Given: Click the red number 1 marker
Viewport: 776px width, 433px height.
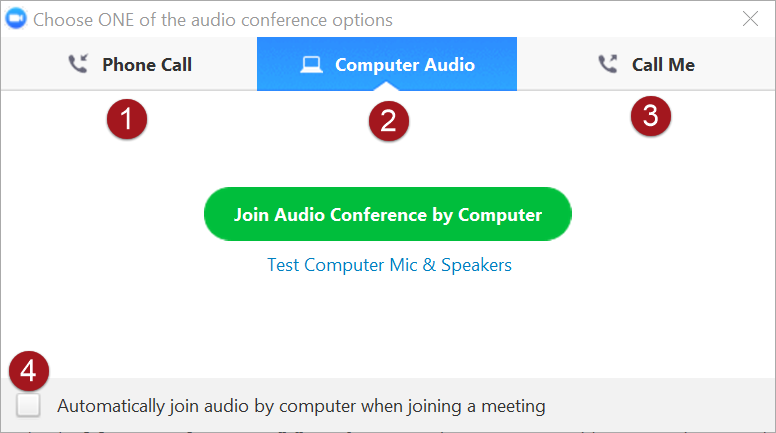Looking at the screenshot, I should [x=127, y=120].
